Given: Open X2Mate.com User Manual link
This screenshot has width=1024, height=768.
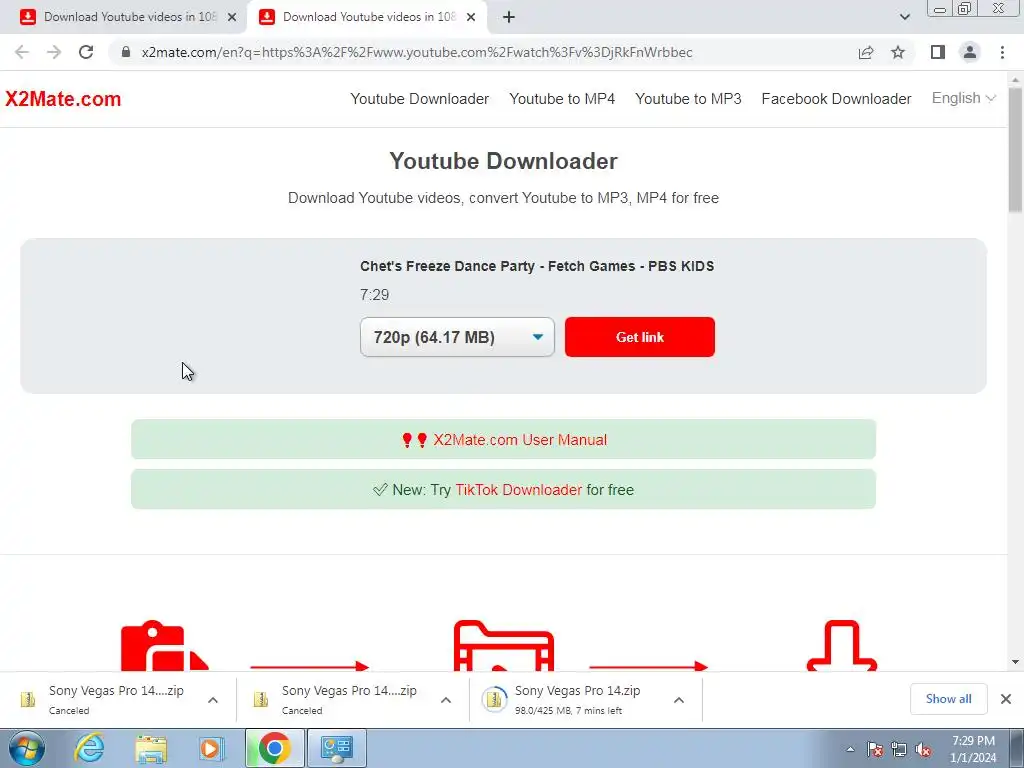Looking at the screenshot, I should pos(520,440).
